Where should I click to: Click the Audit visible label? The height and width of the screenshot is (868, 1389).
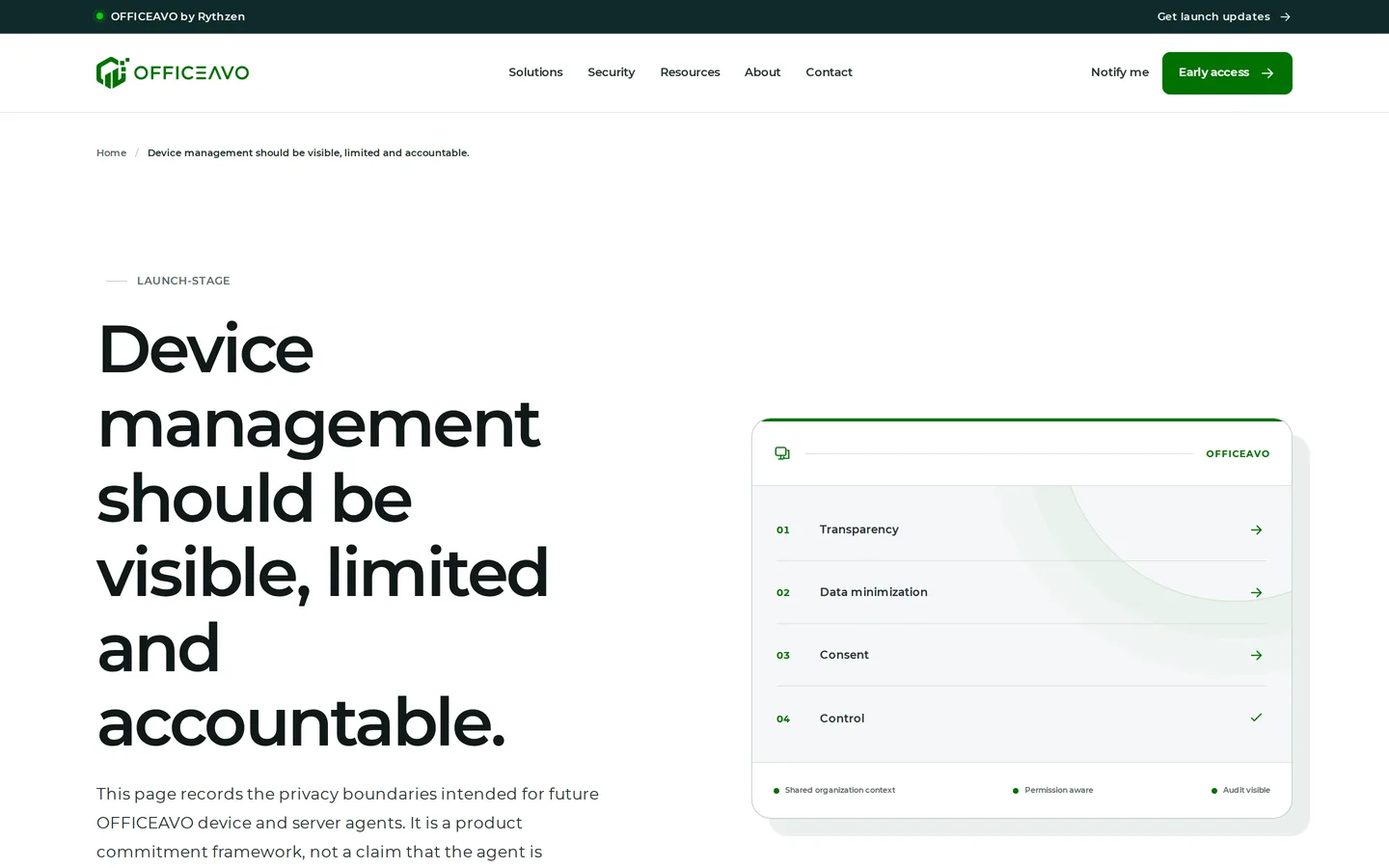pyautogui.click(x=1246, y=791)
